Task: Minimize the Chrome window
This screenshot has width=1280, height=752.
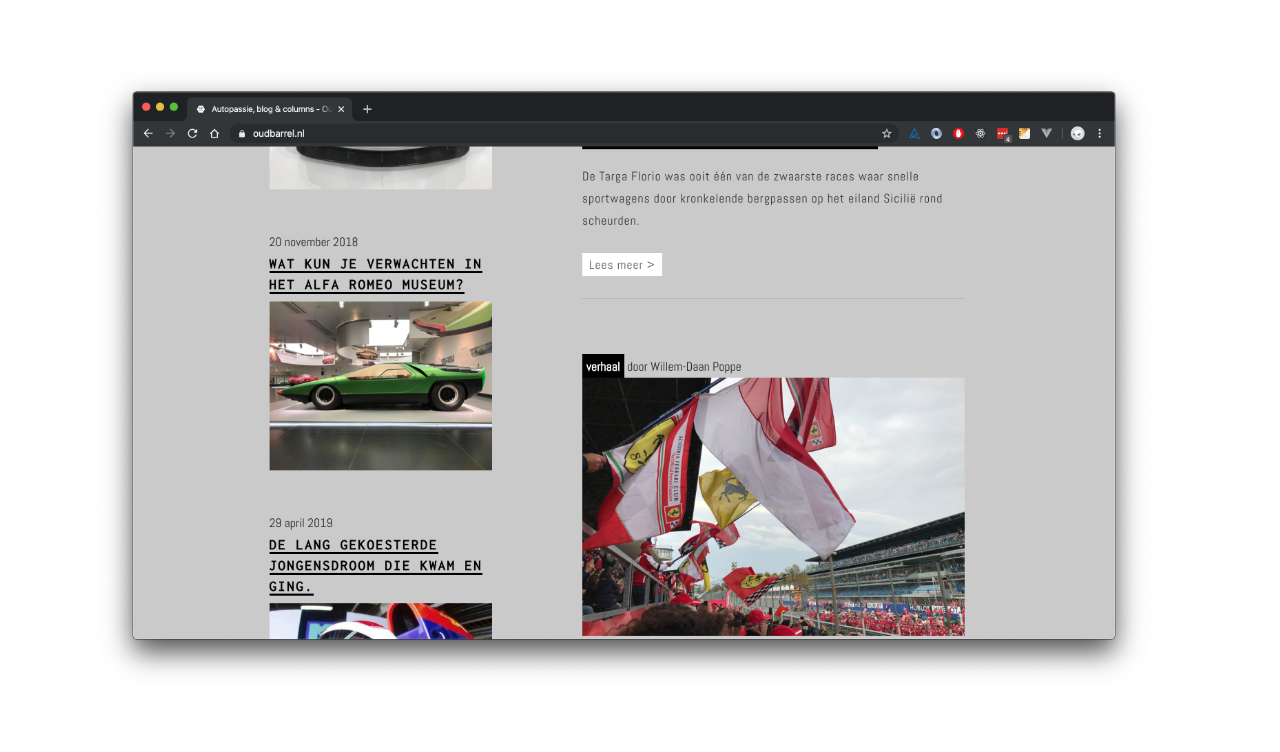Action: click(160, 107)
